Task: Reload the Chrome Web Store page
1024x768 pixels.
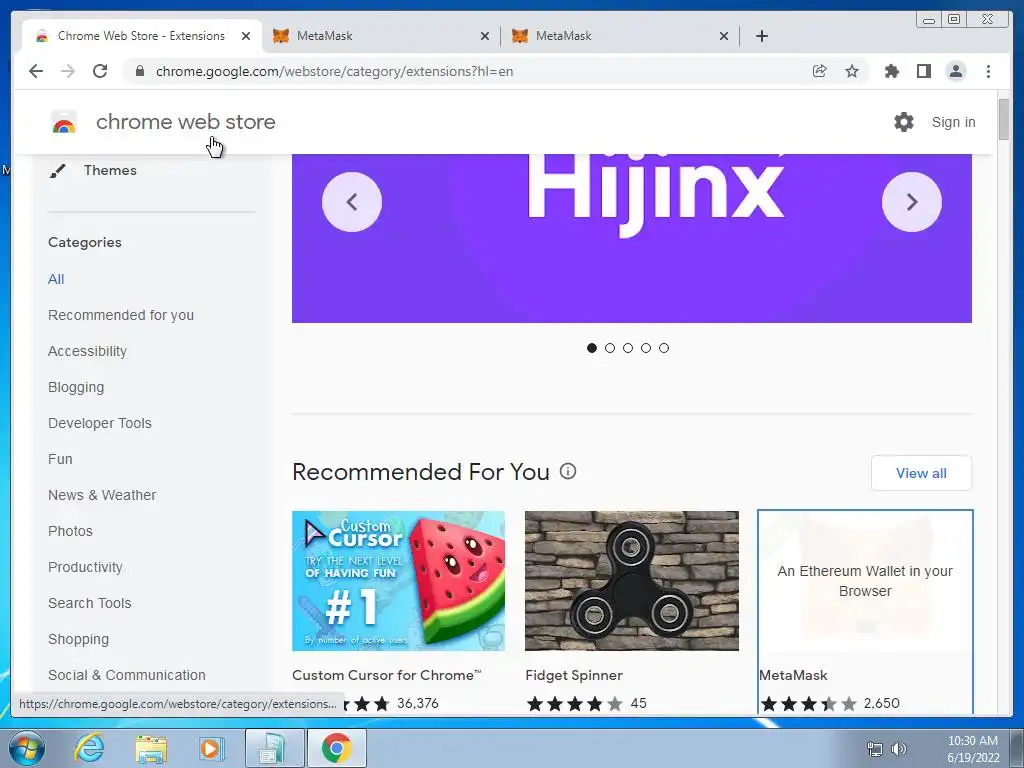Action: tap(100, 71)
